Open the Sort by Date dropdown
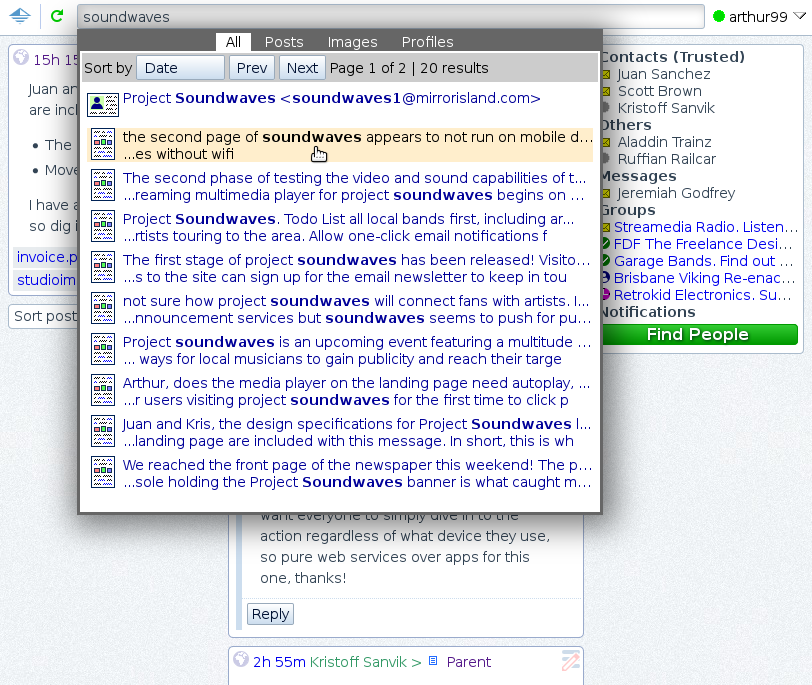 click(180, 68)
